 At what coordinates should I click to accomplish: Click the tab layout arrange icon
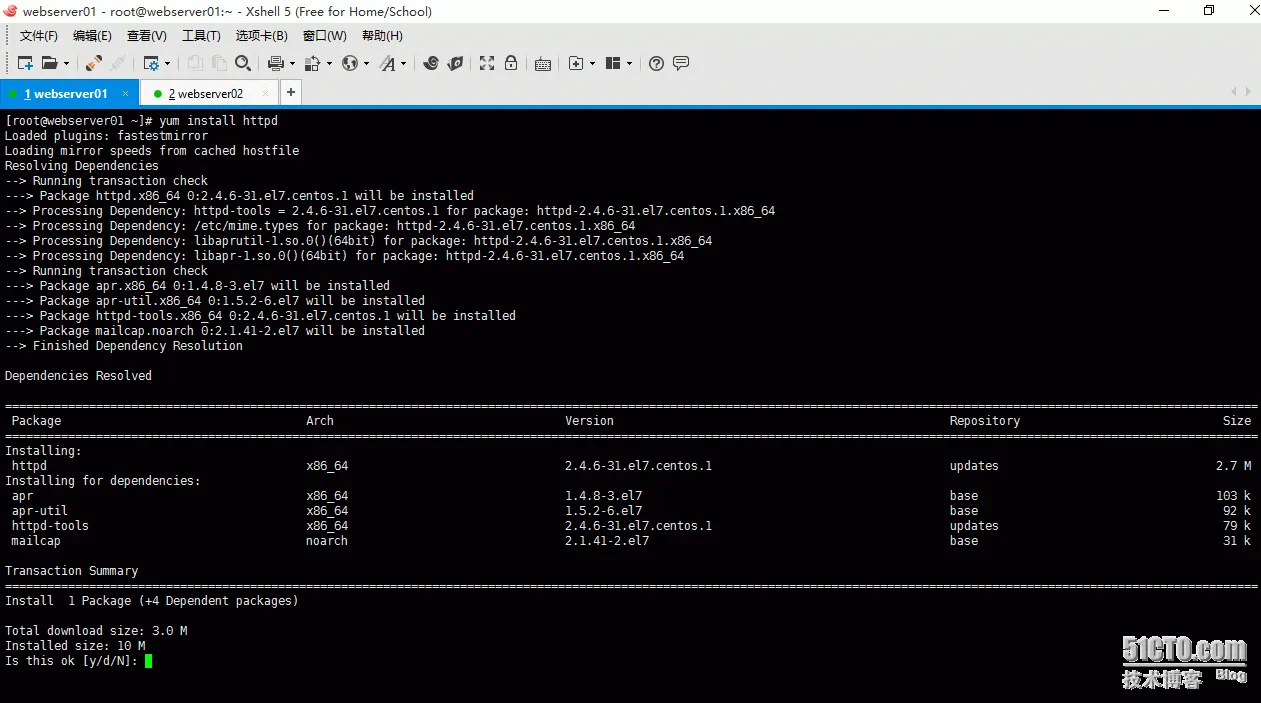[613, 63]
